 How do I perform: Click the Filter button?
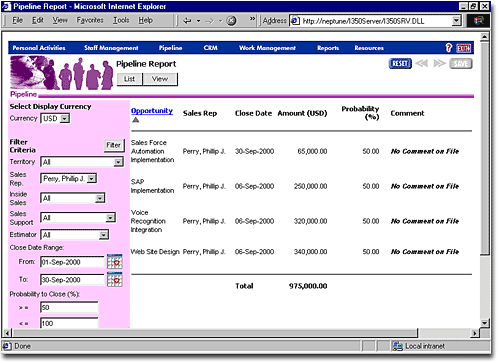pos(114,145)
